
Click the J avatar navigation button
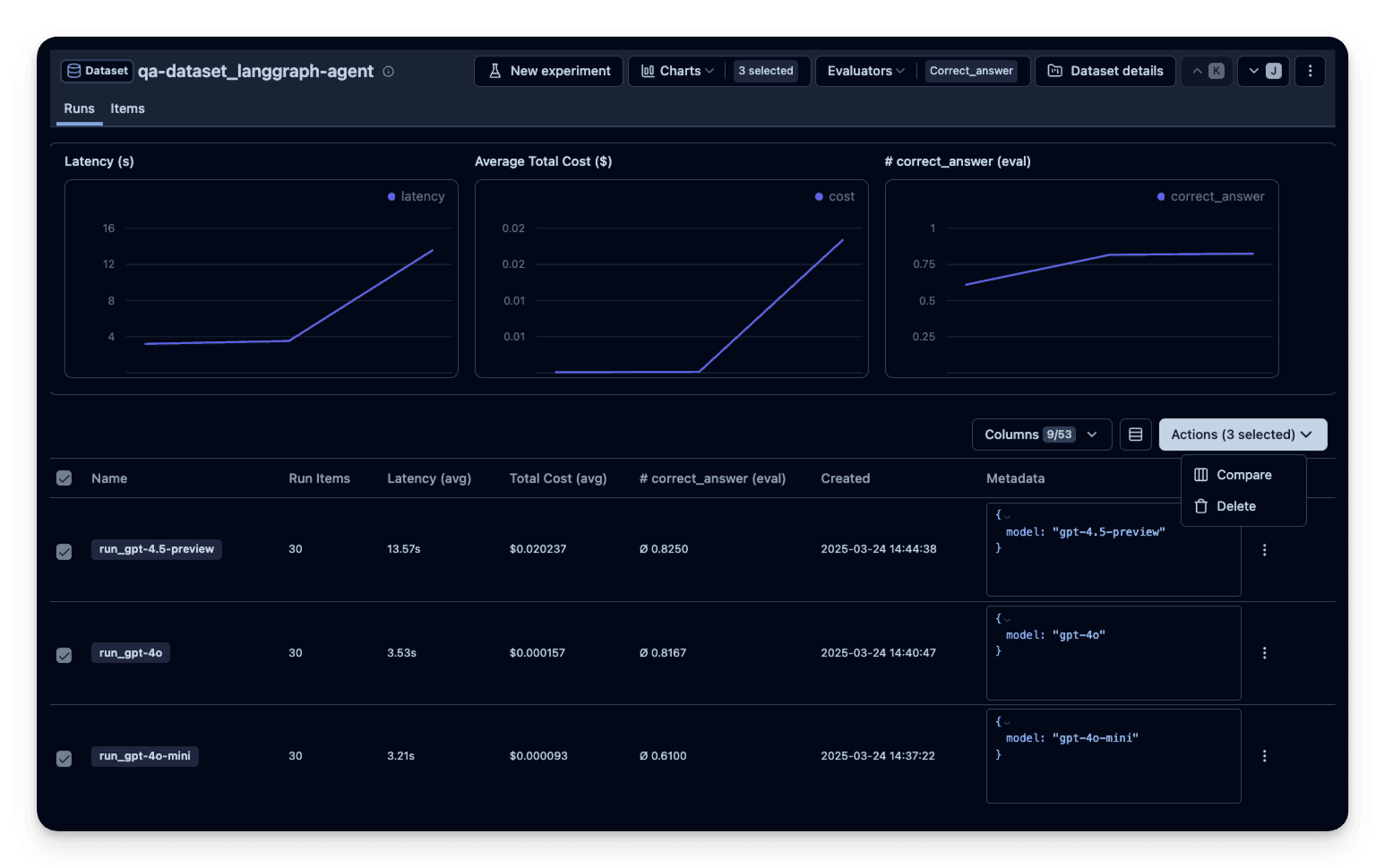[x=1263, y=71]
